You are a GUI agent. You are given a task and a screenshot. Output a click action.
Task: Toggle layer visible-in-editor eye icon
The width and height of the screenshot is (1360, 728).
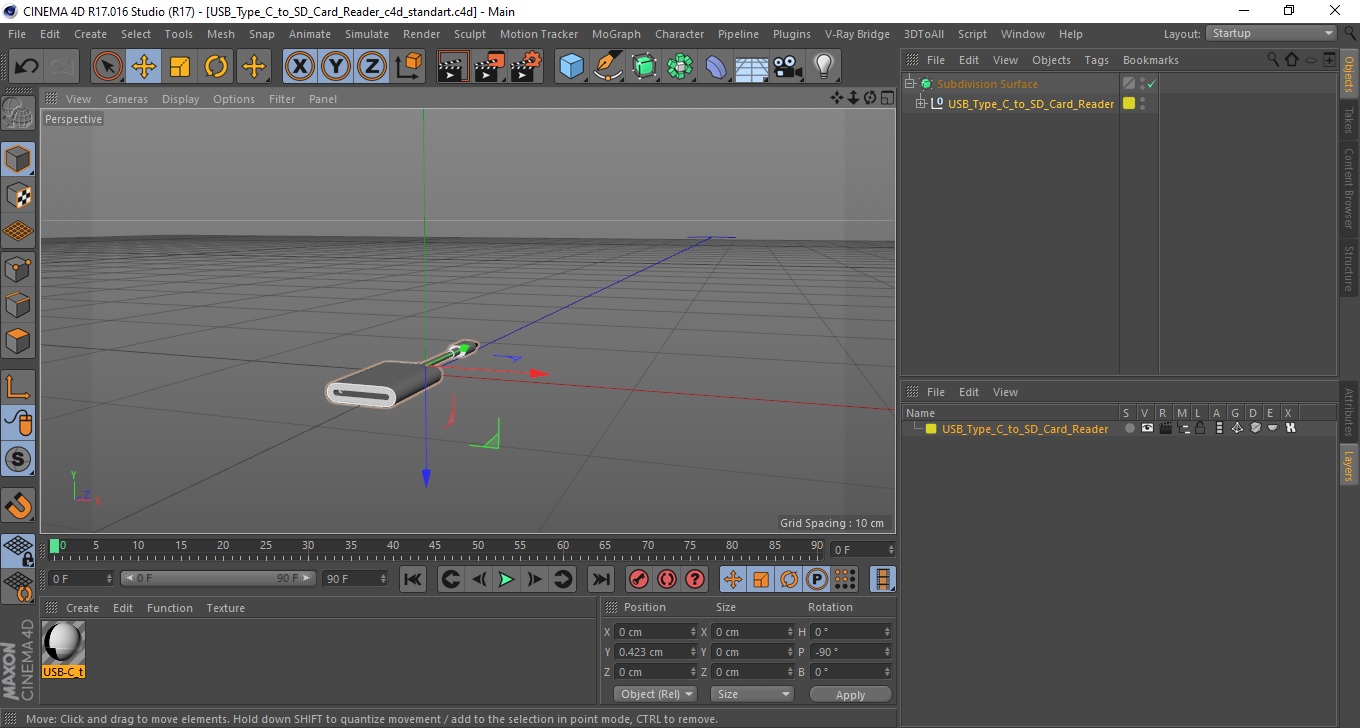pos(1147,428)
